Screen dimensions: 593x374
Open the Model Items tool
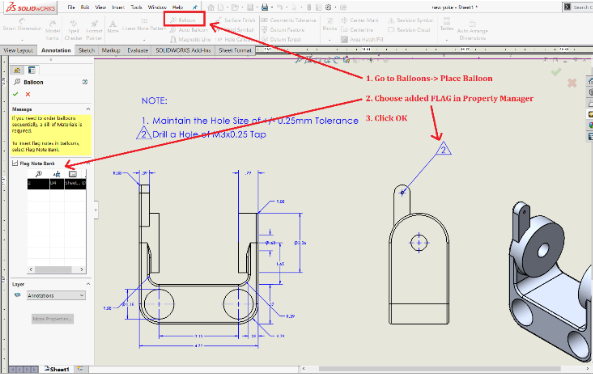53,30
